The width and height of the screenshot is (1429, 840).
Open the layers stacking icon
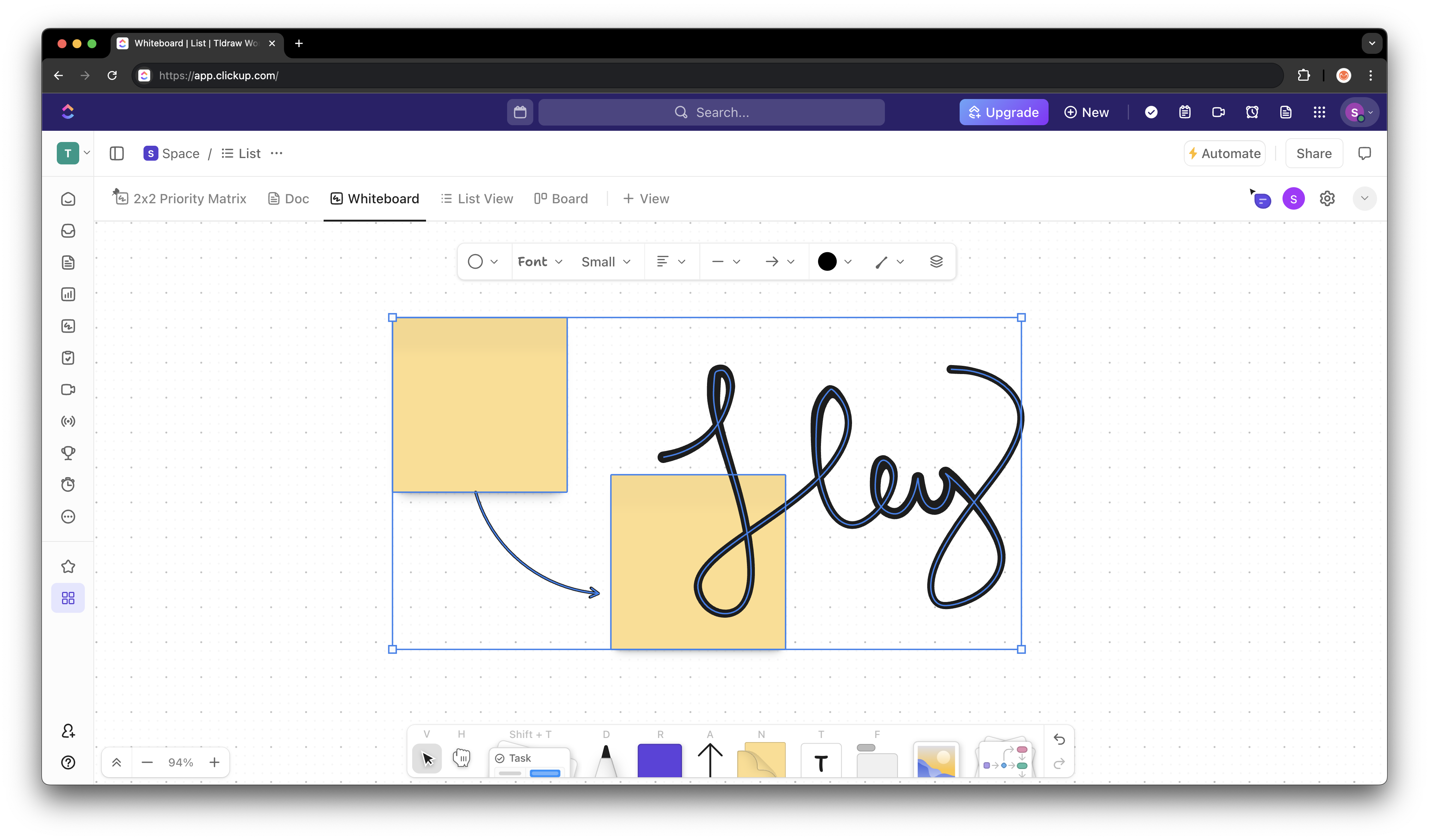pyautogui.click(x=936, y=262)
